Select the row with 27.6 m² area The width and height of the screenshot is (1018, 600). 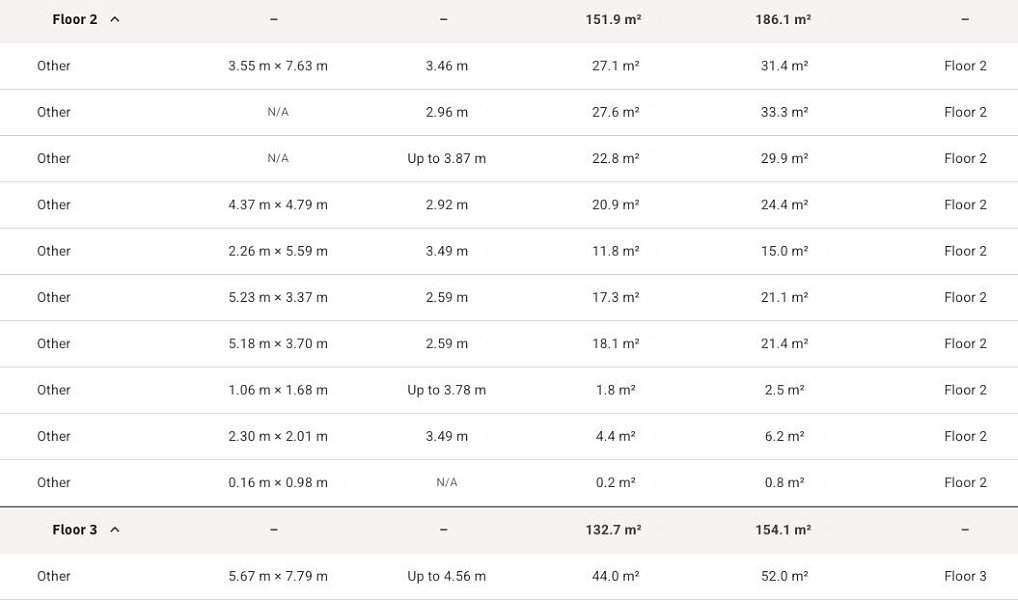pyautogui.click(x=509, y=112)
